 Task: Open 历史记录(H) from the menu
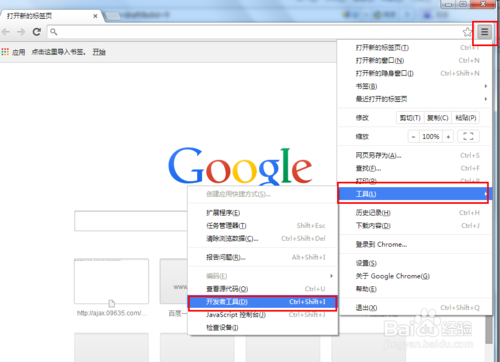[415, 213]
